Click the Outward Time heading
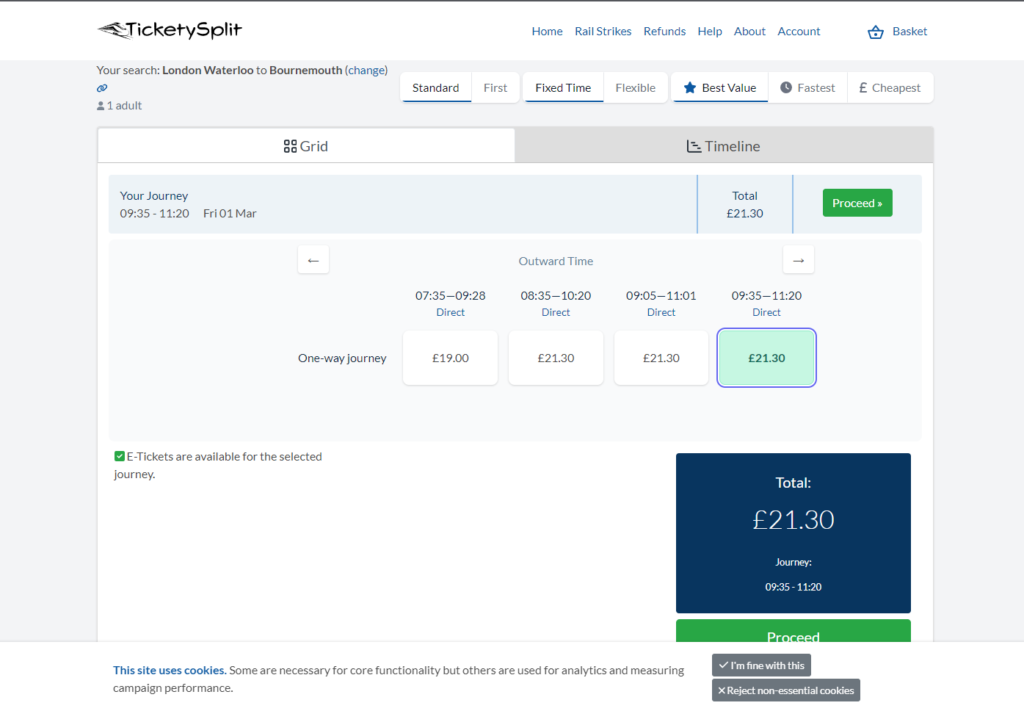The height and width of the screenshot is (711, 1024). point(556,261)
